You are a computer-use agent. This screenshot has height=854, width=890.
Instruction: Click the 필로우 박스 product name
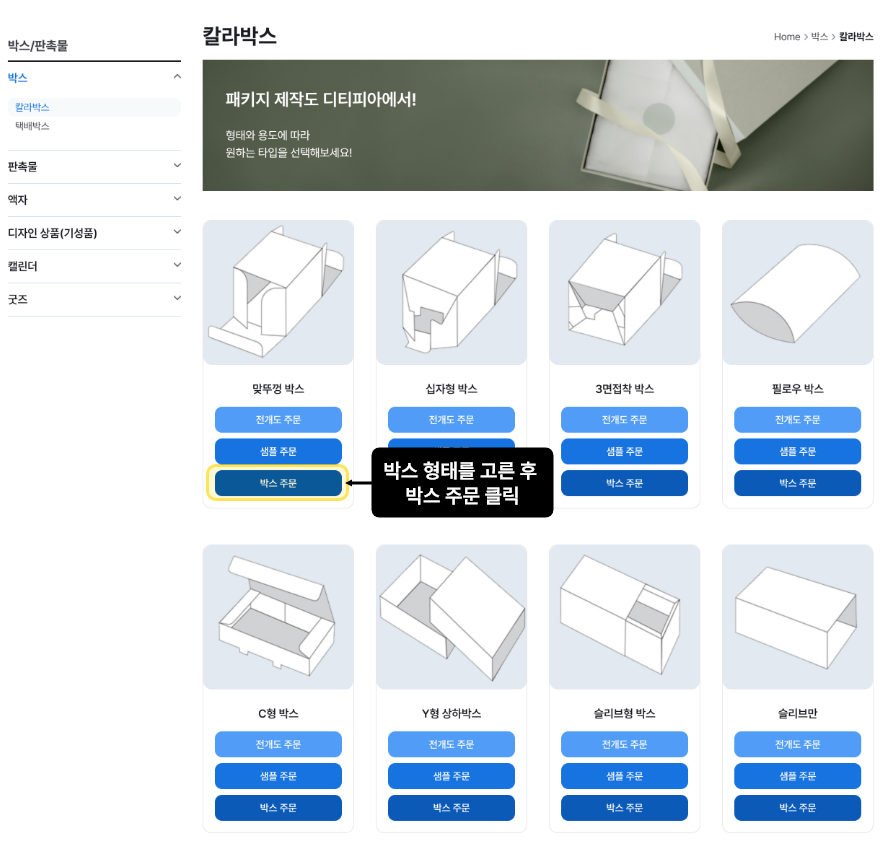pyautogui.click(x=797, y=389)
